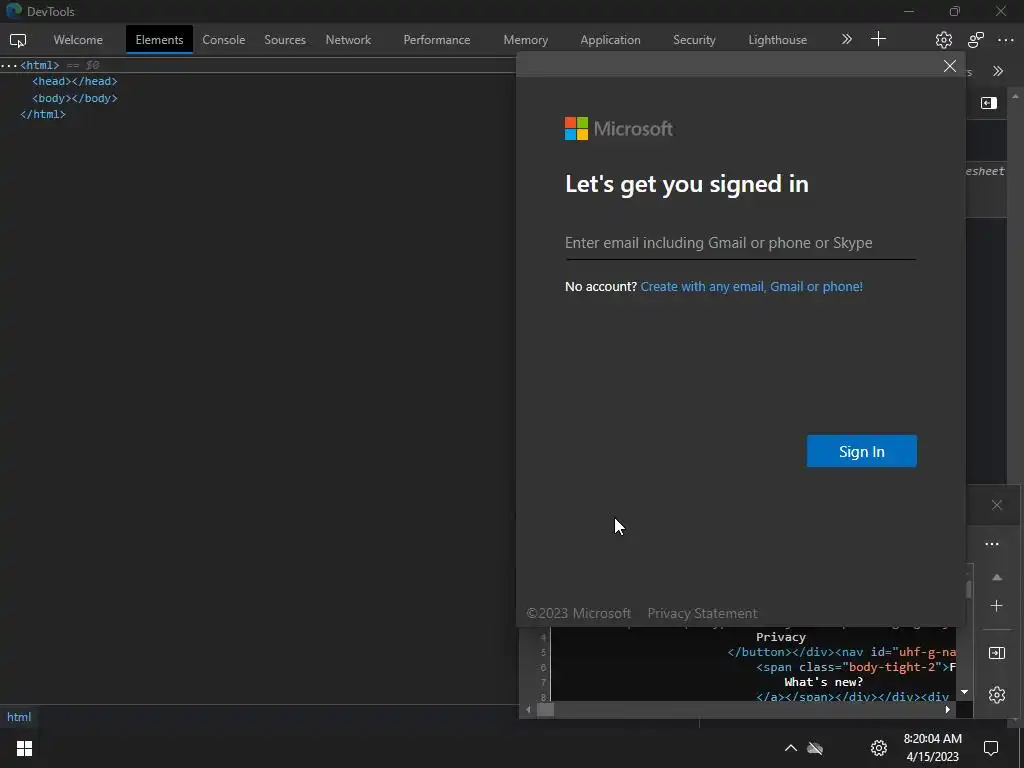
Task: Open the taskbar settings gear icon
Action: point(879,748)
